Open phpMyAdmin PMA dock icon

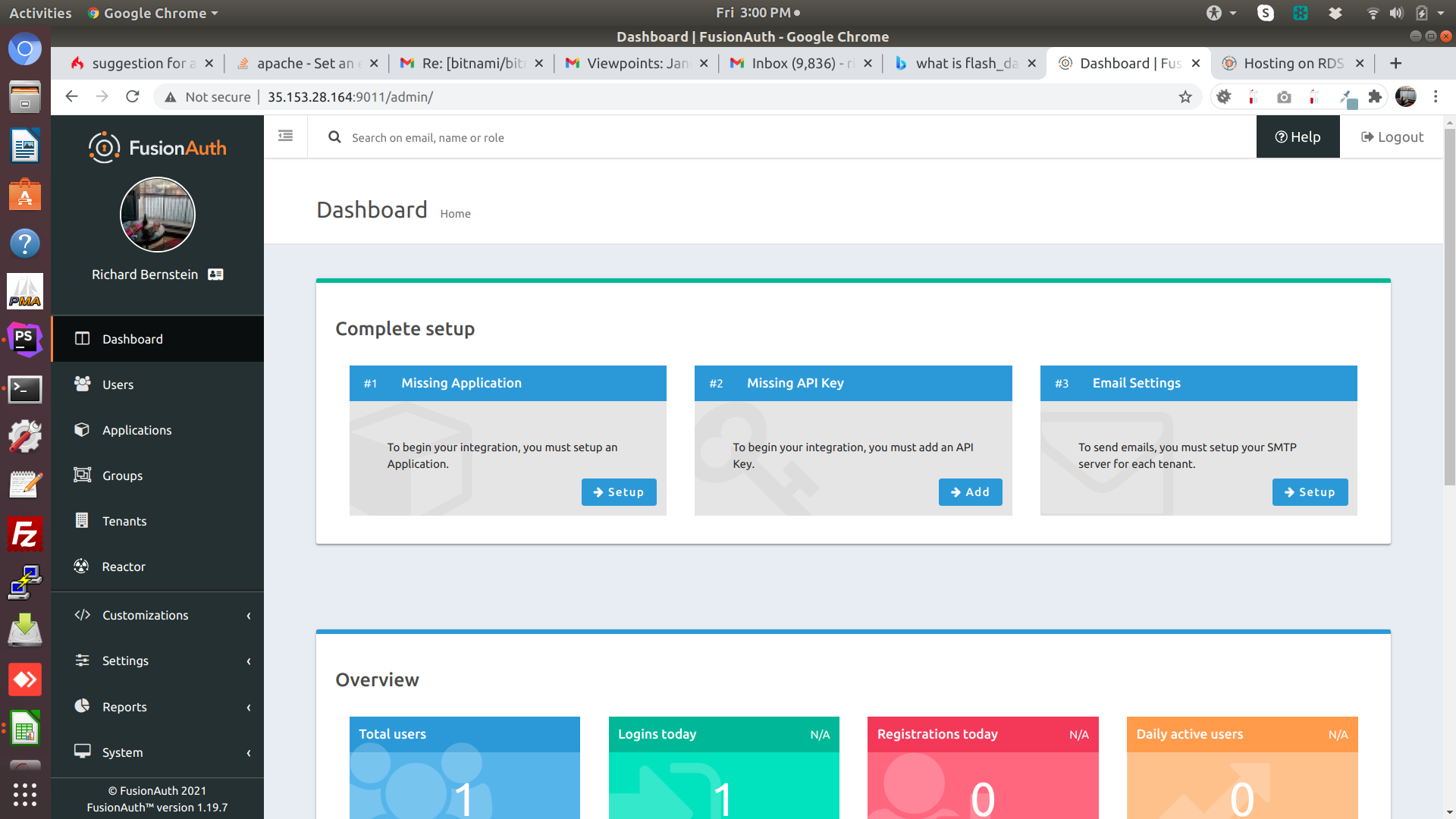coord(25,291)
